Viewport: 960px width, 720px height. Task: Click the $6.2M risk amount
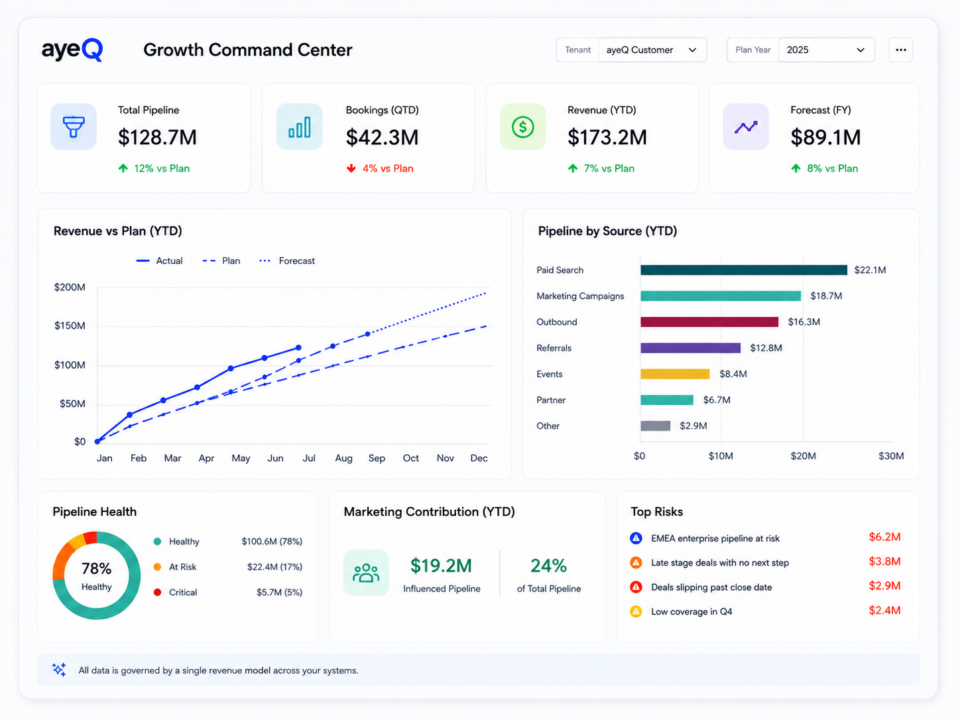click(x=885, y=538)
